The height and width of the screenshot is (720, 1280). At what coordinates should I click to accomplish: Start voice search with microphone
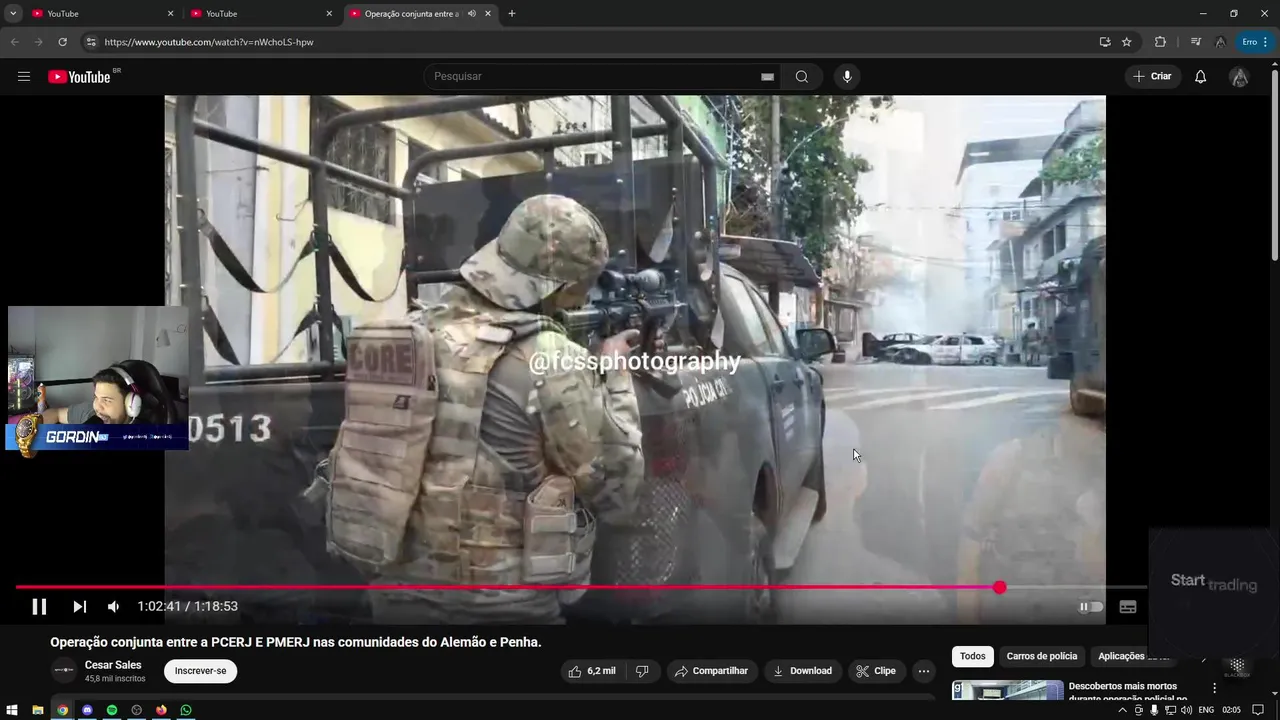pos(847,77)
